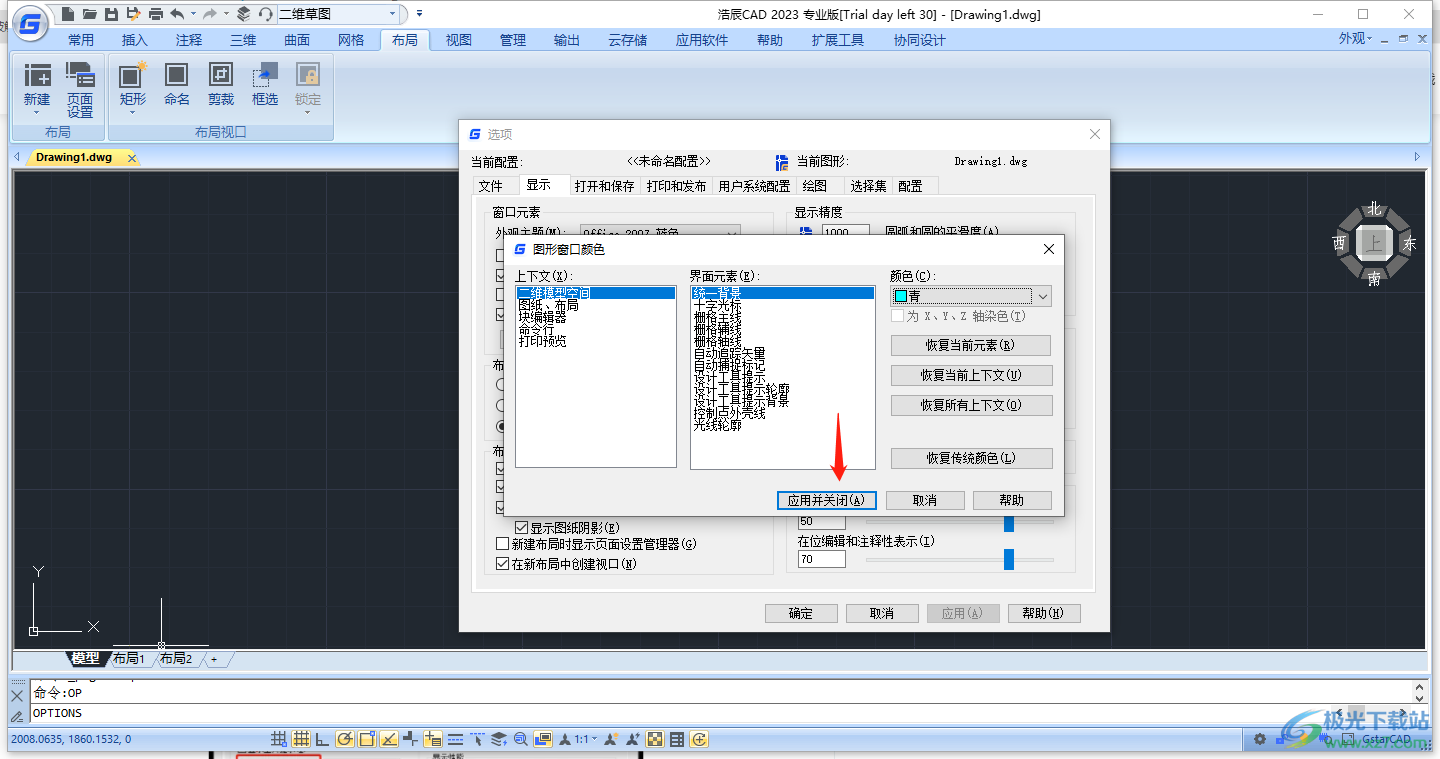Click the 在位编辑和注释性表示 slider thumb
This screenshot has width=1440, height=759.
click(x=1008, y=558)
